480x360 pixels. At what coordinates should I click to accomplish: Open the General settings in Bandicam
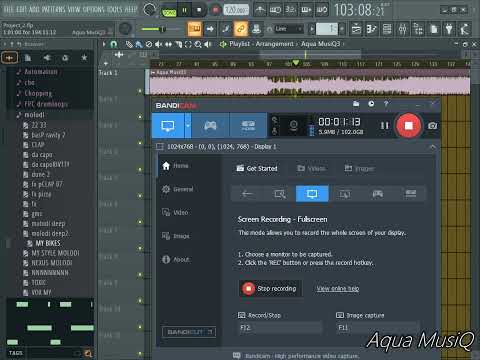click(x=177, y=189)
